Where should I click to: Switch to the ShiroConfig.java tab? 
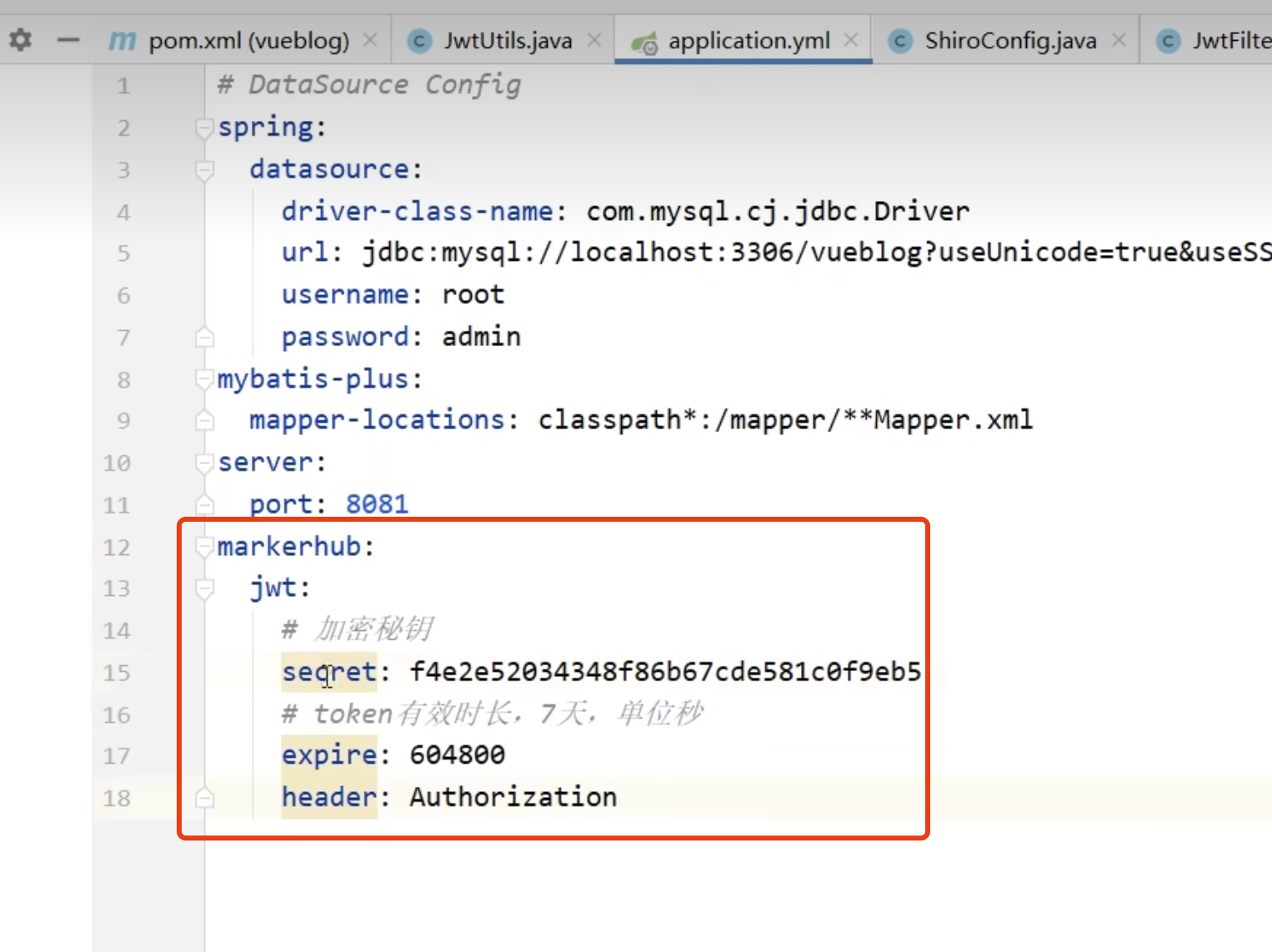click(x=1009, y=41)
